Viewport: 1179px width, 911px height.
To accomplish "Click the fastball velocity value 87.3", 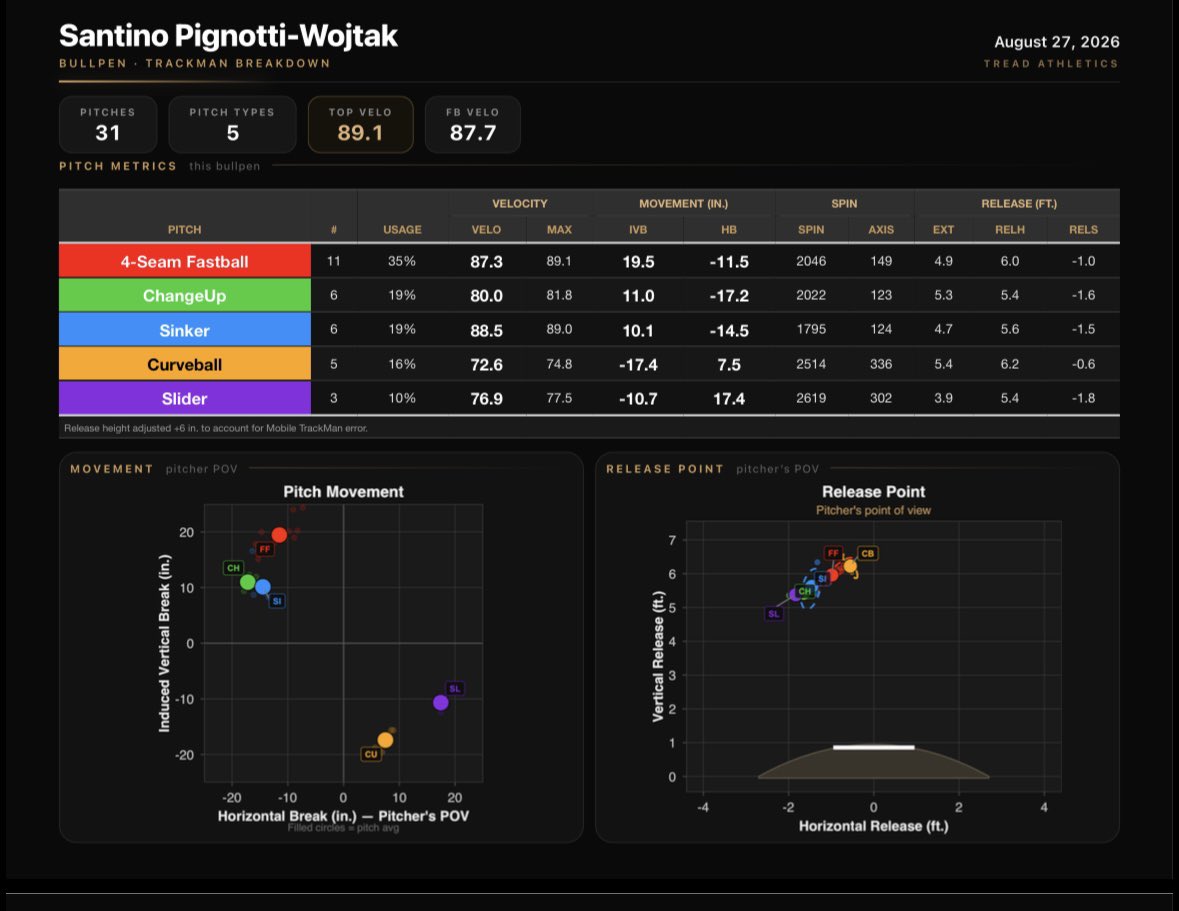I will pyautogui.click(x=486, y=262).
